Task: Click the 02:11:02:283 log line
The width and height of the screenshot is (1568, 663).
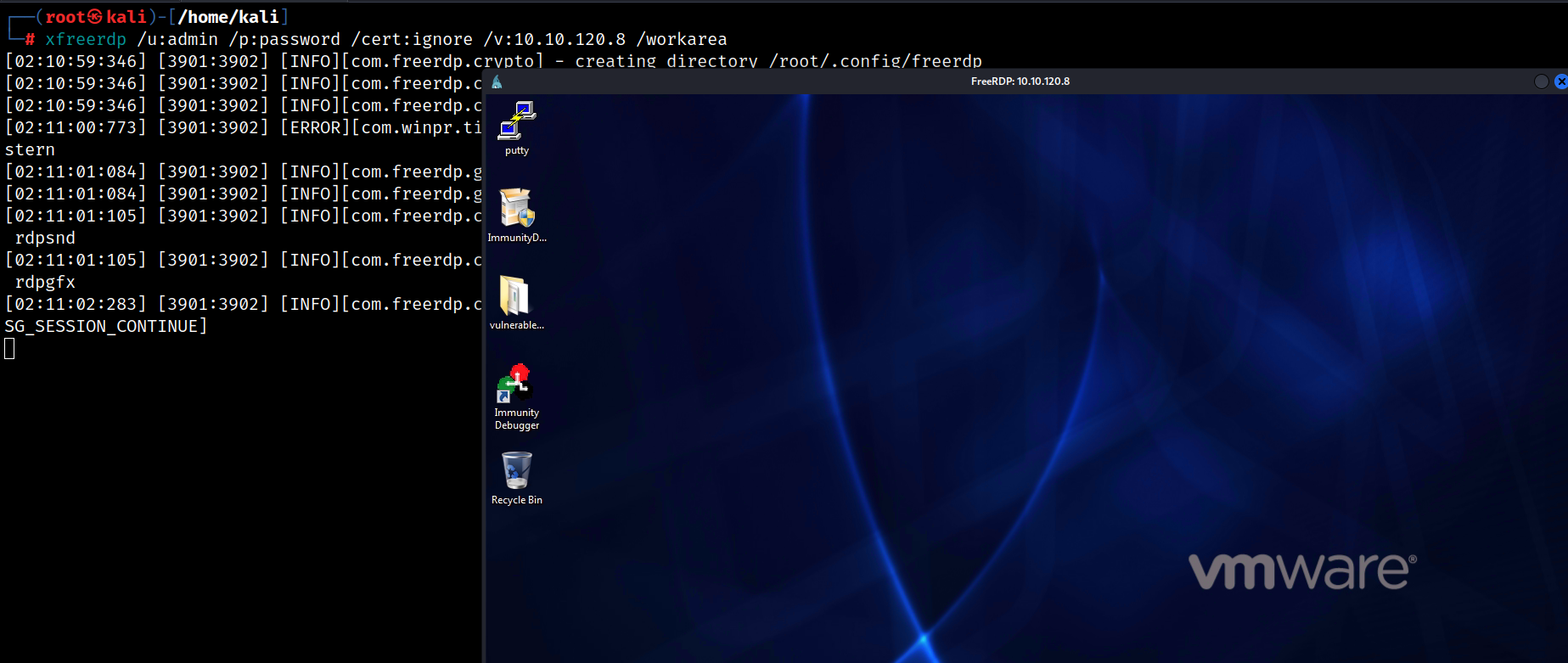Action: 244,304
